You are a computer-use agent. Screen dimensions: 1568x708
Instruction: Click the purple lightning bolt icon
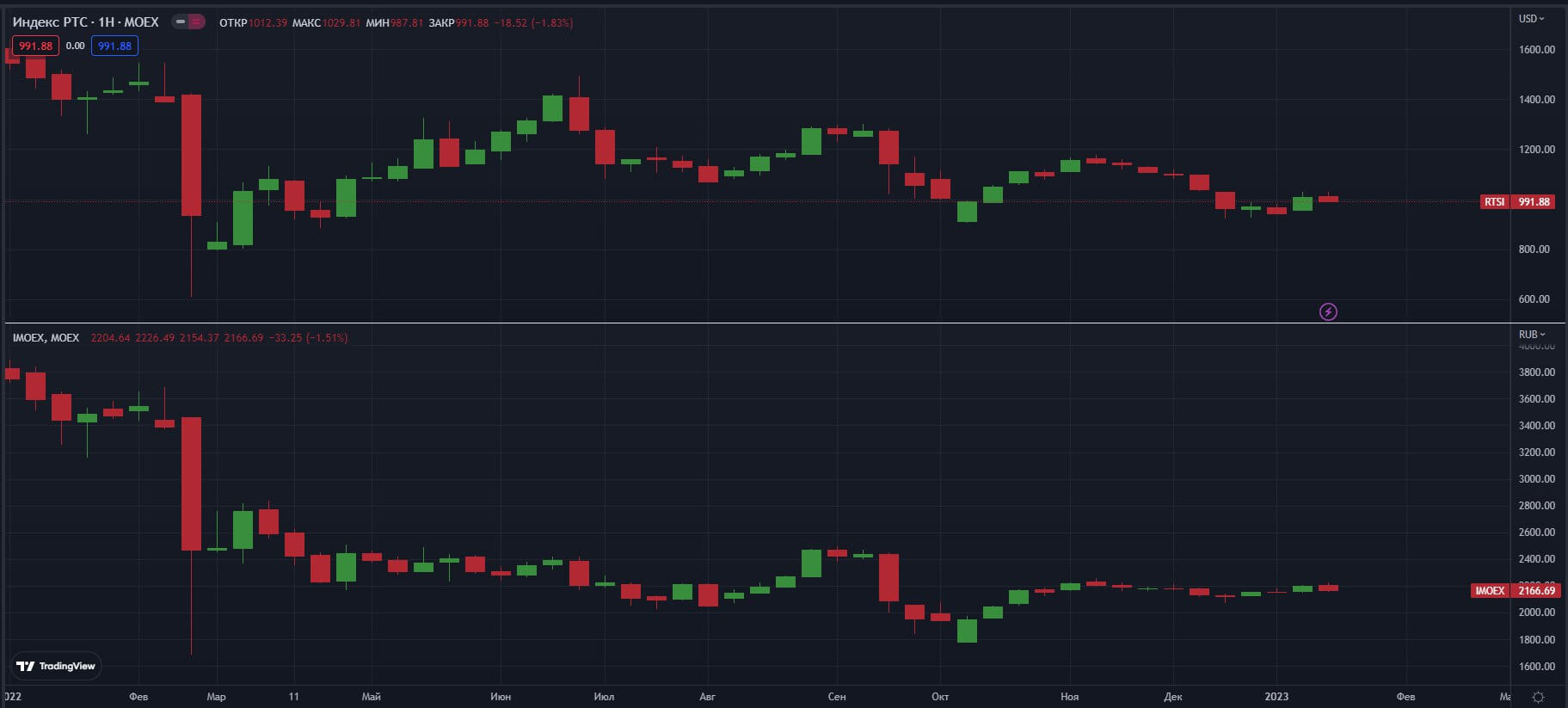click(x=1328, y=311)
